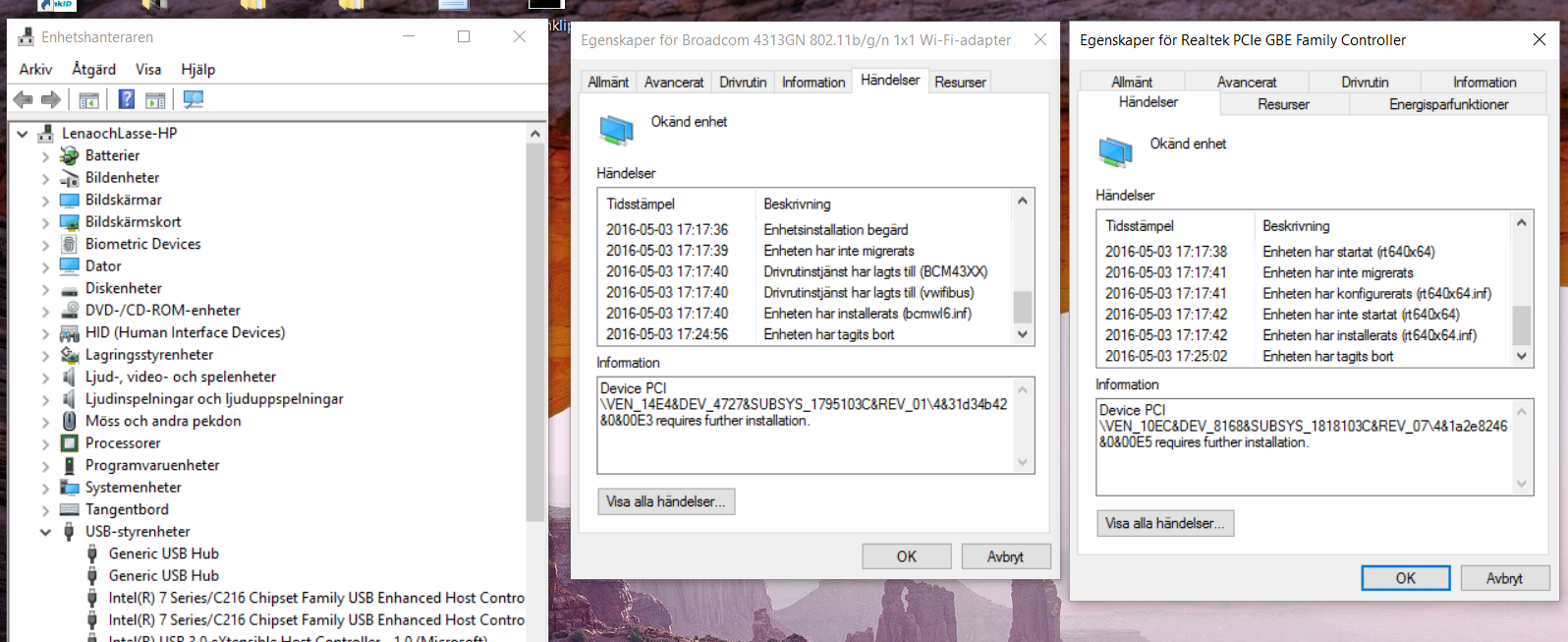Select the Möss och andra pekdon mouse icon
This screenshot has width=1568, height=642.
(69, 421)
